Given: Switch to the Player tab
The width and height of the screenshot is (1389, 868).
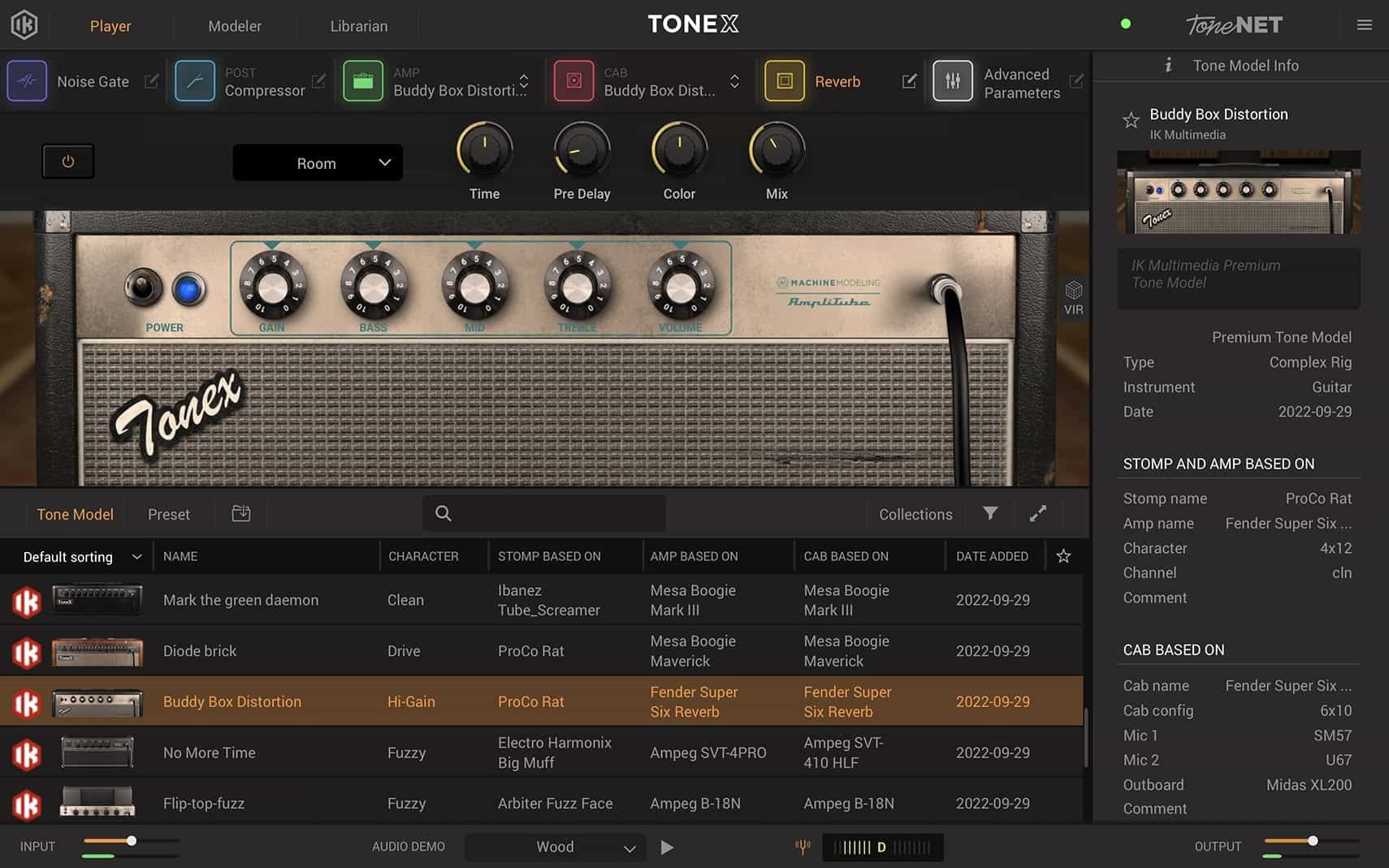Looking at the screenshot, I should tap(110, 26).
